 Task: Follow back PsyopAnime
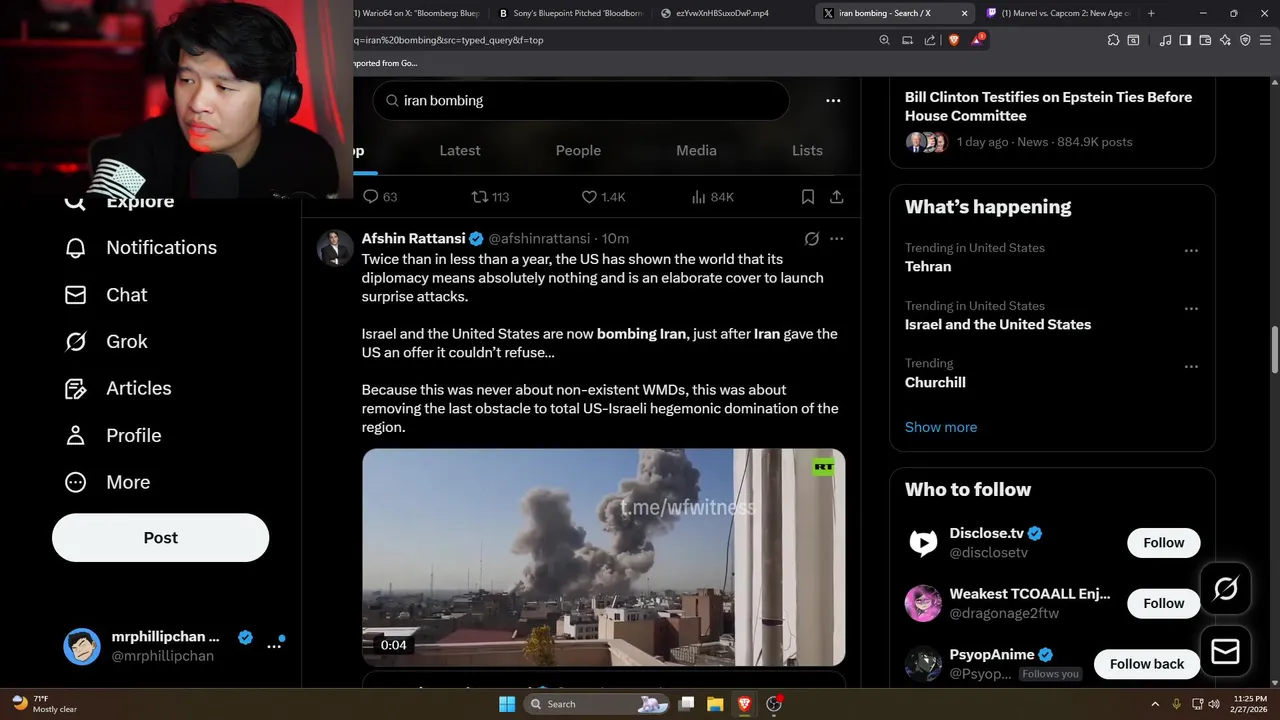(x=1147, y=664)
